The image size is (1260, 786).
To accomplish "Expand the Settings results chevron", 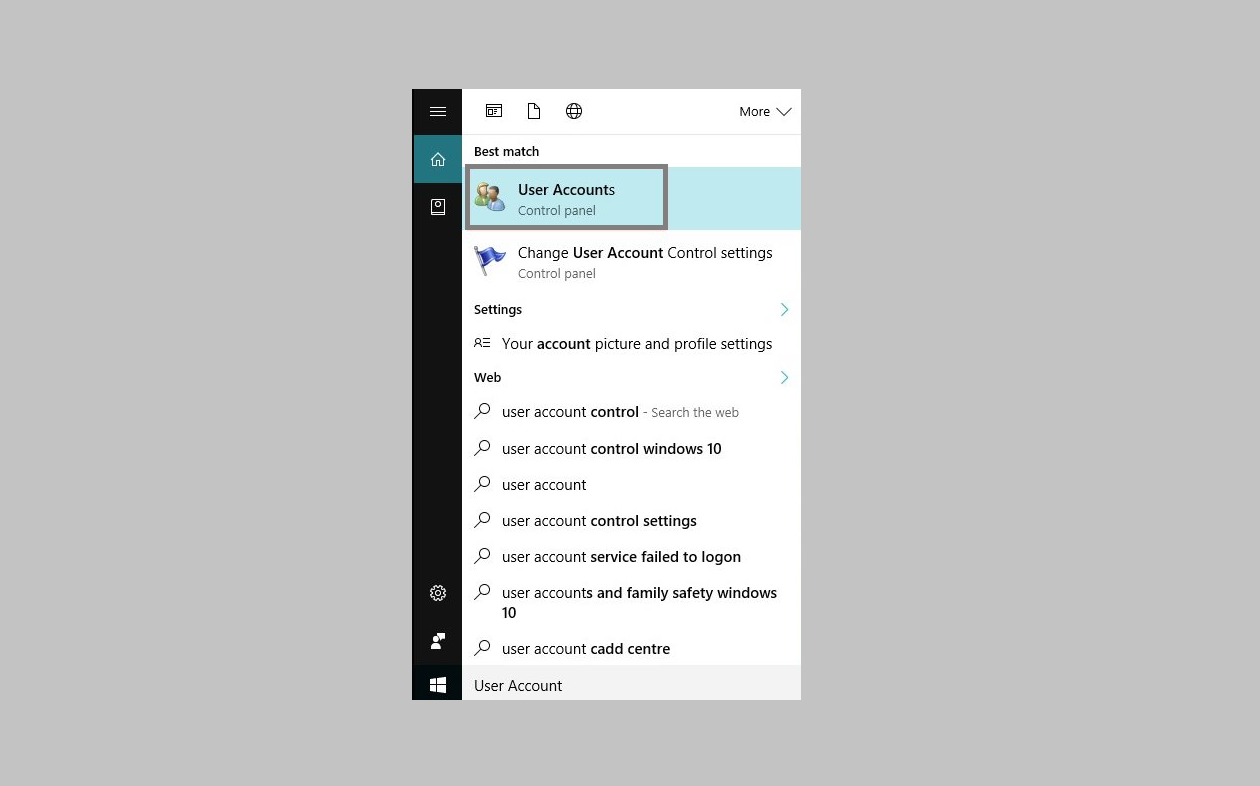I will pyautogui.click(x=784, y=309).
